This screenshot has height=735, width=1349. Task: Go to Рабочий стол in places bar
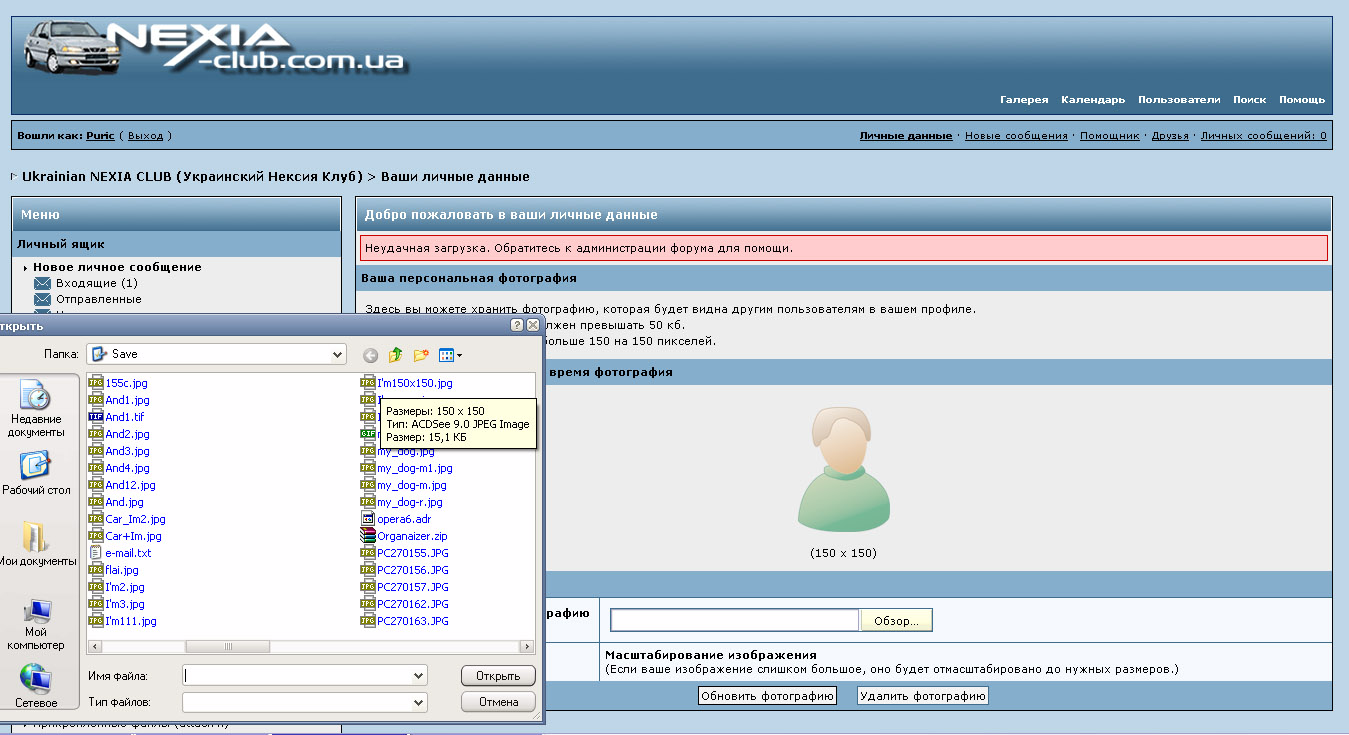click(36, 474)
